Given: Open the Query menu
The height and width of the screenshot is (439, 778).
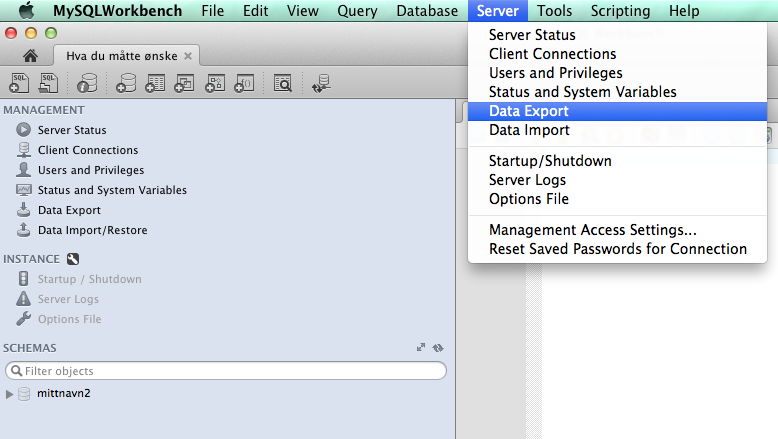Looking at the screenshot, I should pyautogui.click(x=357, y=10).
